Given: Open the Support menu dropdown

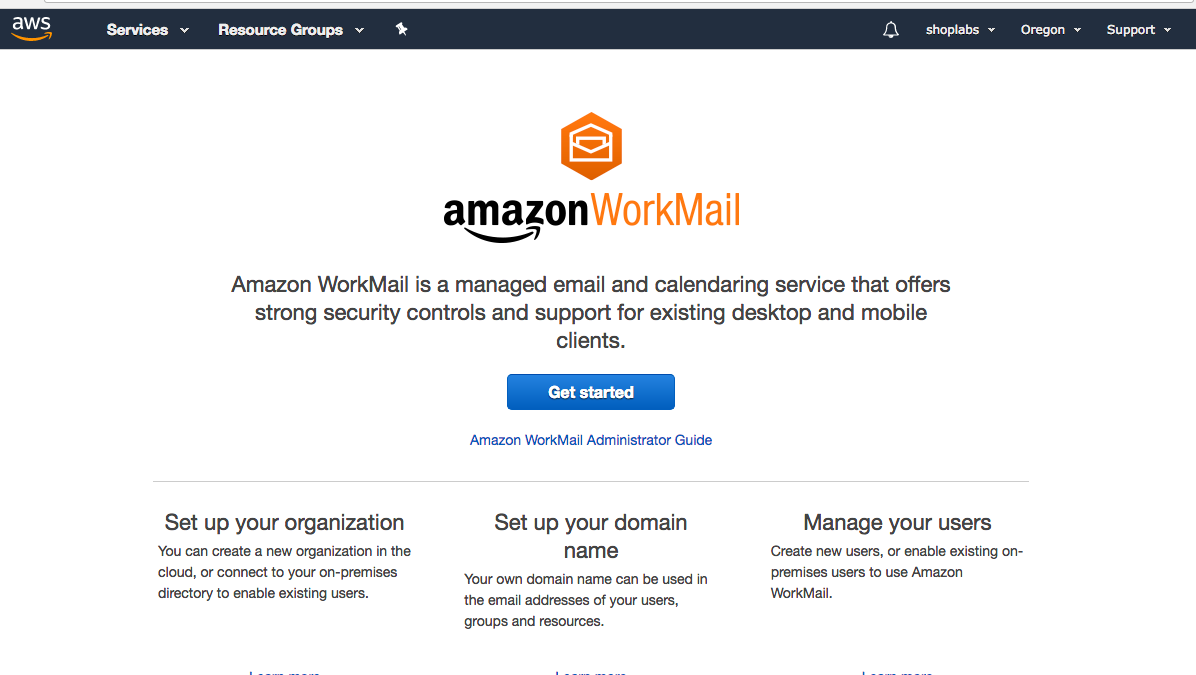Looking at the screenshot, I should (1138, 30).
